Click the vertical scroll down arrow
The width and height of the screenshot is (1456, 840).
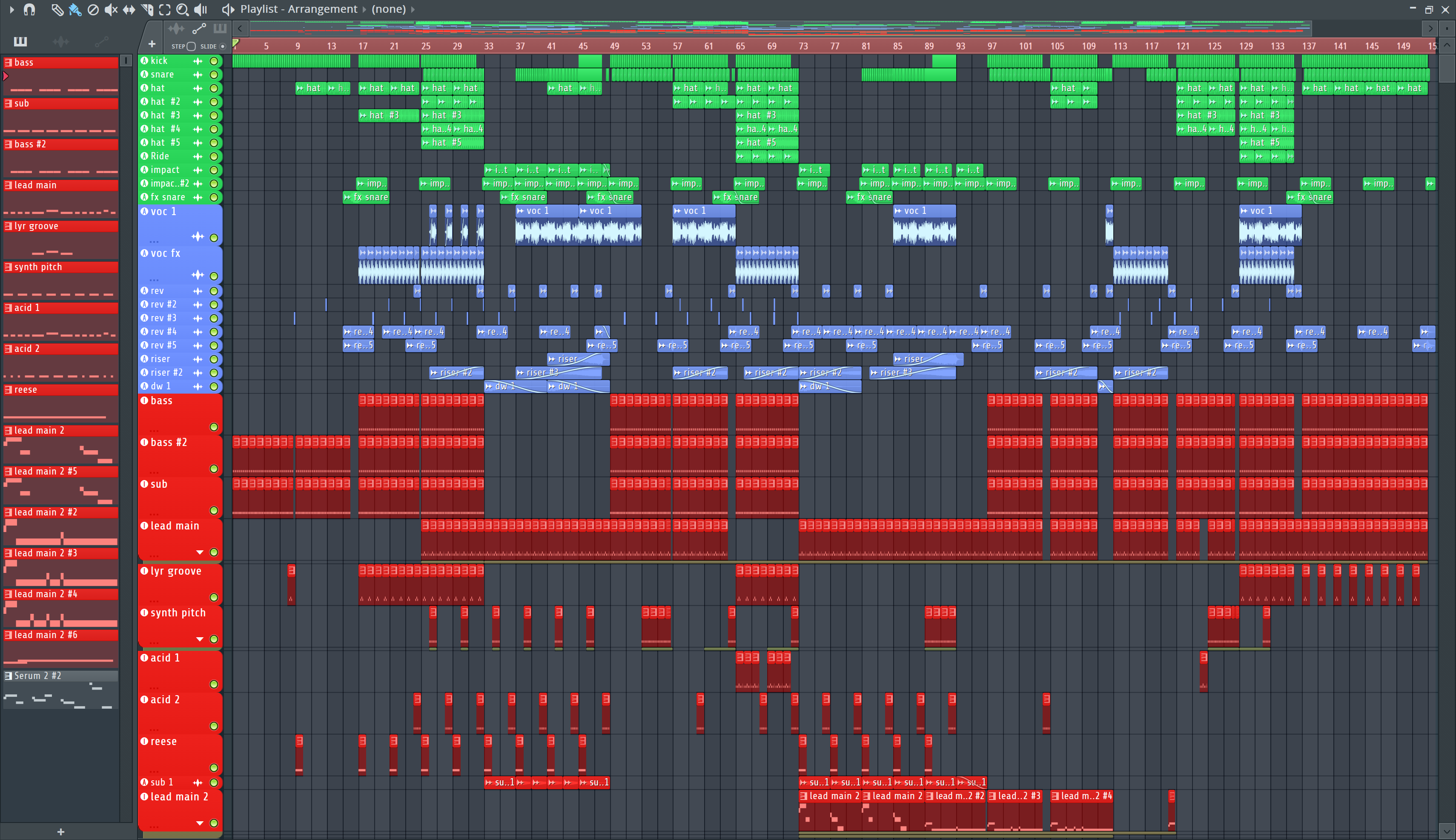(1447, 831)
